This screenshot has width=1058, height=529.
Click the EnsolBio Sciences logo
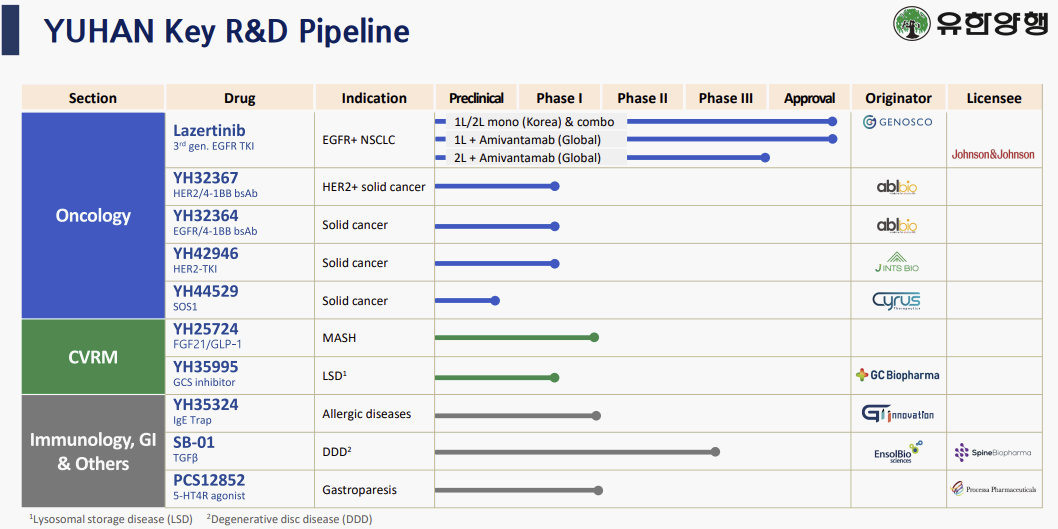tap(897, 453)
